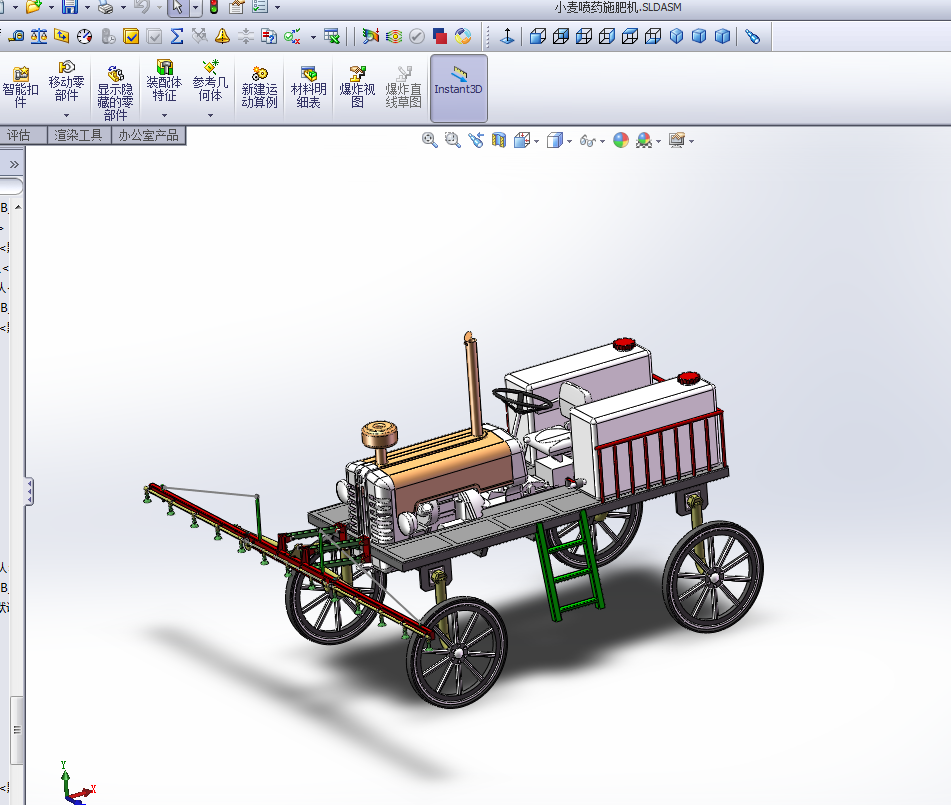
Task: Switch to the 渲染工具 tab
Action: tap(79, 135)
